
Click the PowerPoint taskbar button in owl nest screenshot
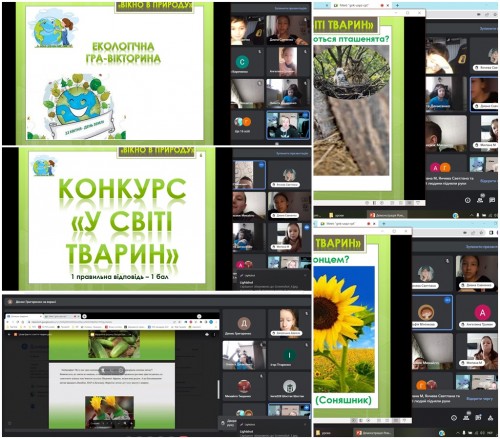387,215
